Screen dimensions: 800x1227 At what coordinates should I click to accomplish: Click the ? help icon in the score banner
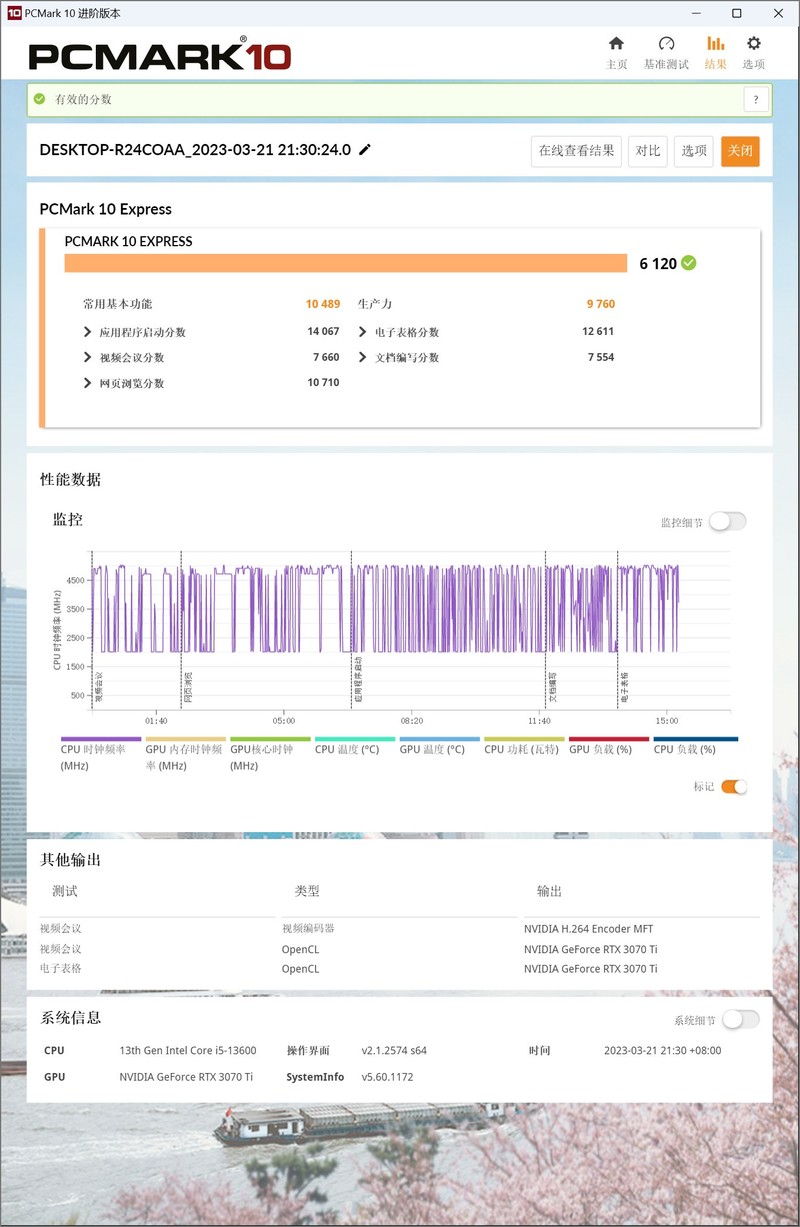[x=755, y=99]
